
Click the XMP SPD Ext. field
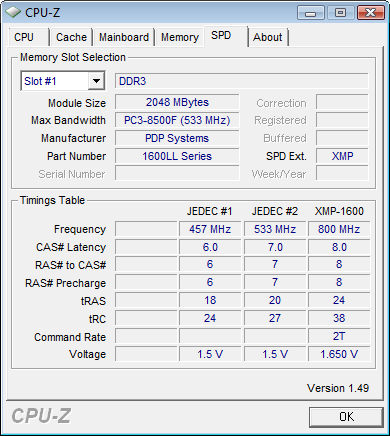pyautogui.click(x=342, y=156)
